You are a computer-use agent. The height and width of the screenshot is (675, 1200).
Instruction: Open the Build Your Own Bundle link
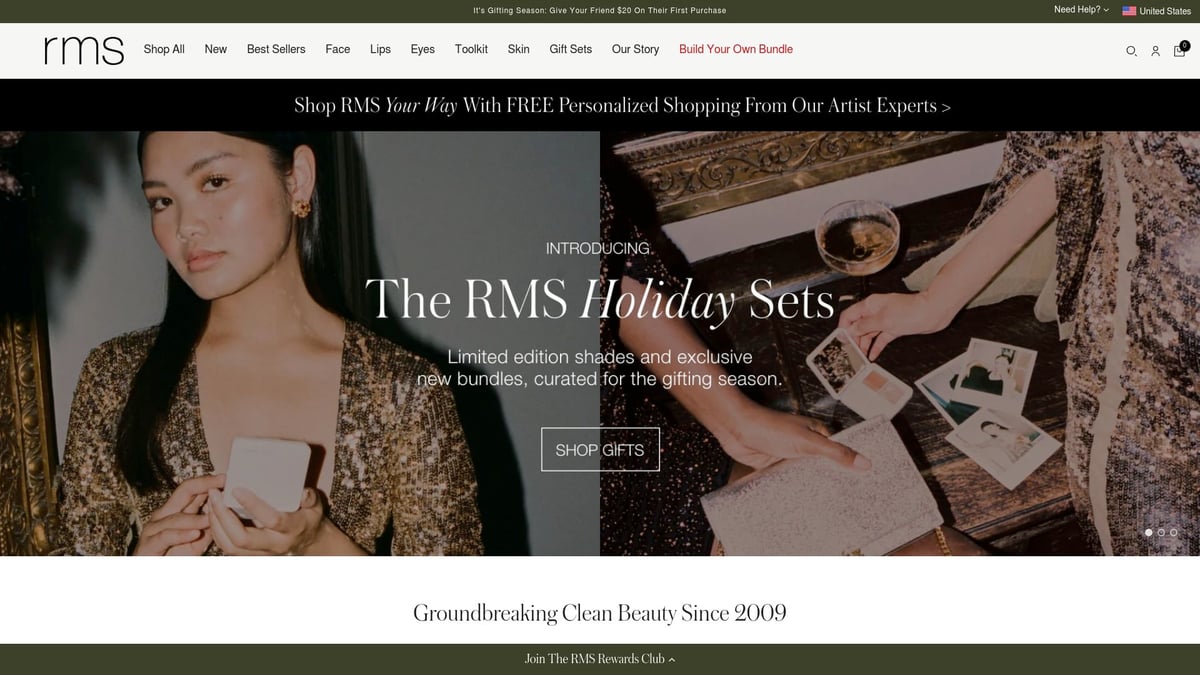[x=736, y=49]
